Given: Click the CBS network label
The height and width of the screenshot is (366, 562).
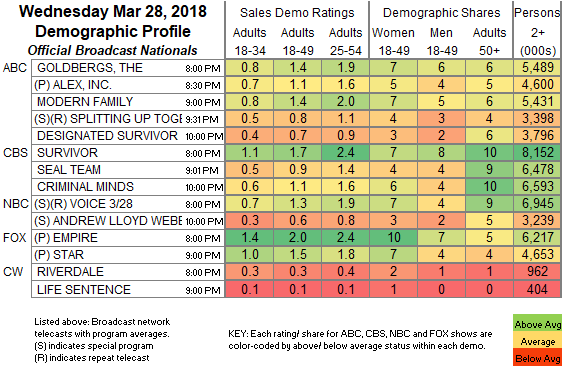Looking at the screenshot, I should coord(15,153).
